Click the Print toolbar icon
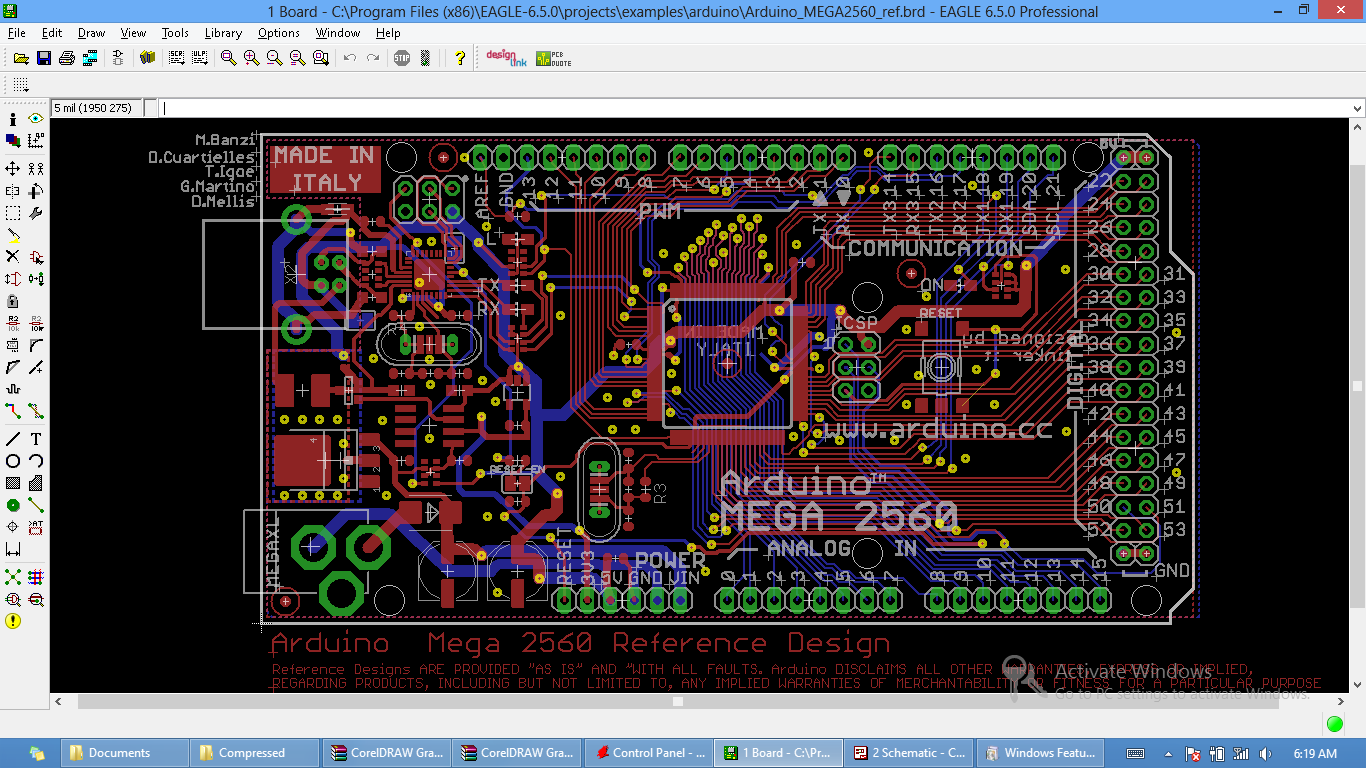The height and width of the screenshot is (768, 1366). pos(67,58)
